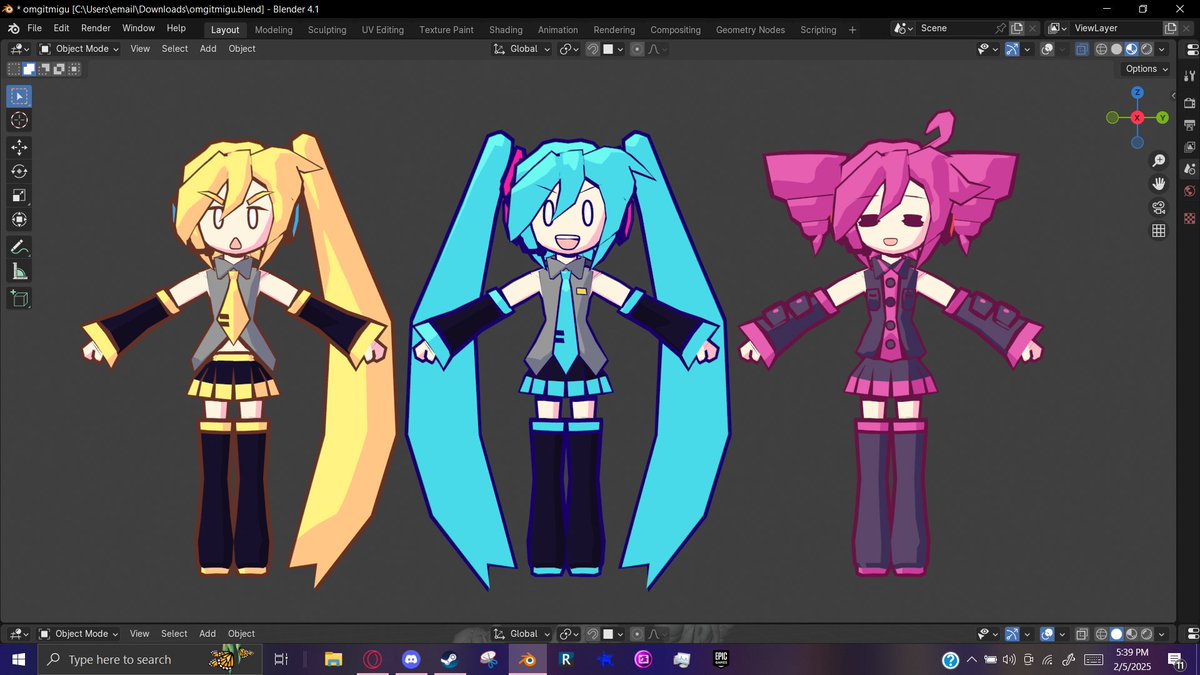
Task: Click the hand pan view button
Action: 1159,184
